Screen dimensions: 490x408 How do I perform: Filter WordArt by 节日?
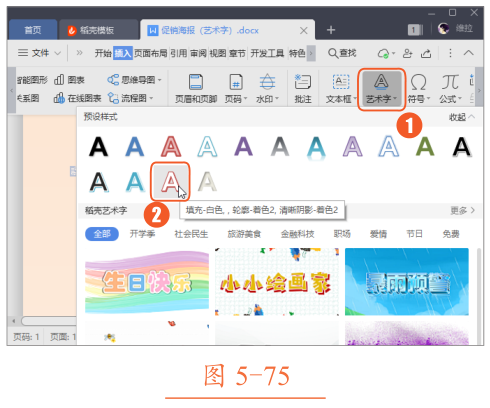point(414,234)
